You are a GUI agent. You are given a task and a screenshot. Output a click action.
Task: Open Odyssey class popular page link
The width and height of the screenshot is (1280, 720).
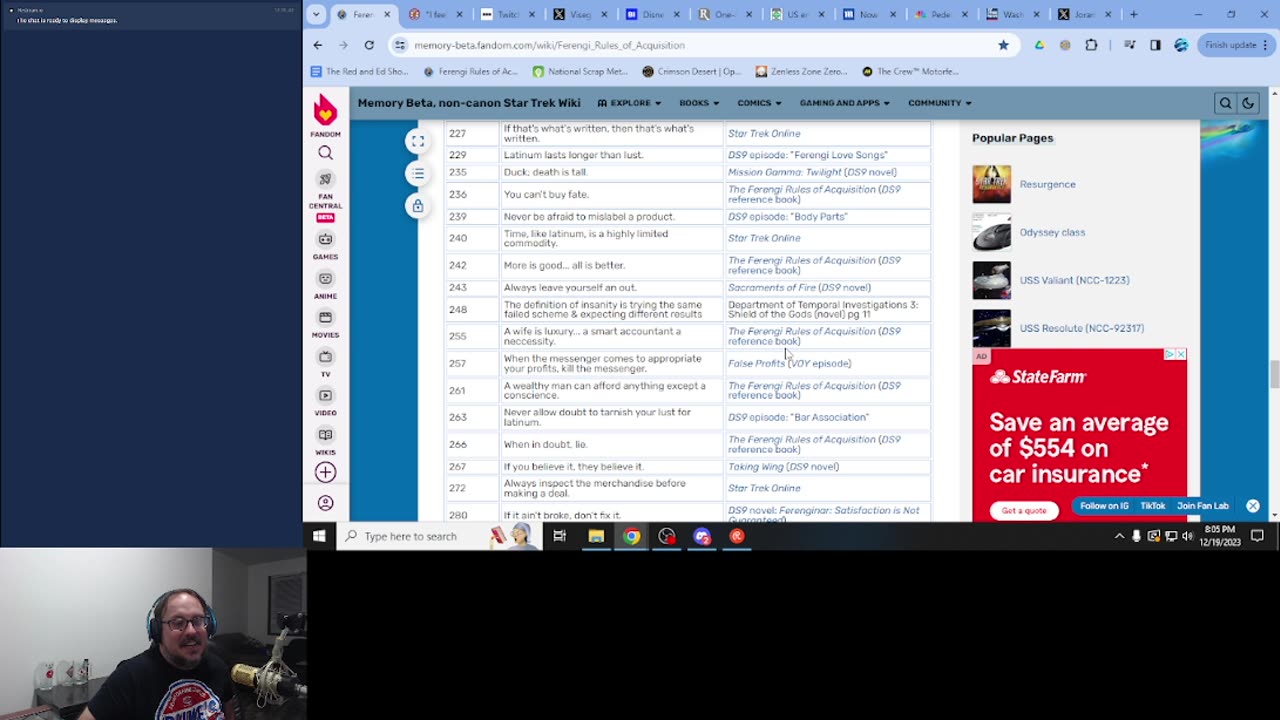tap(1052, 232)
